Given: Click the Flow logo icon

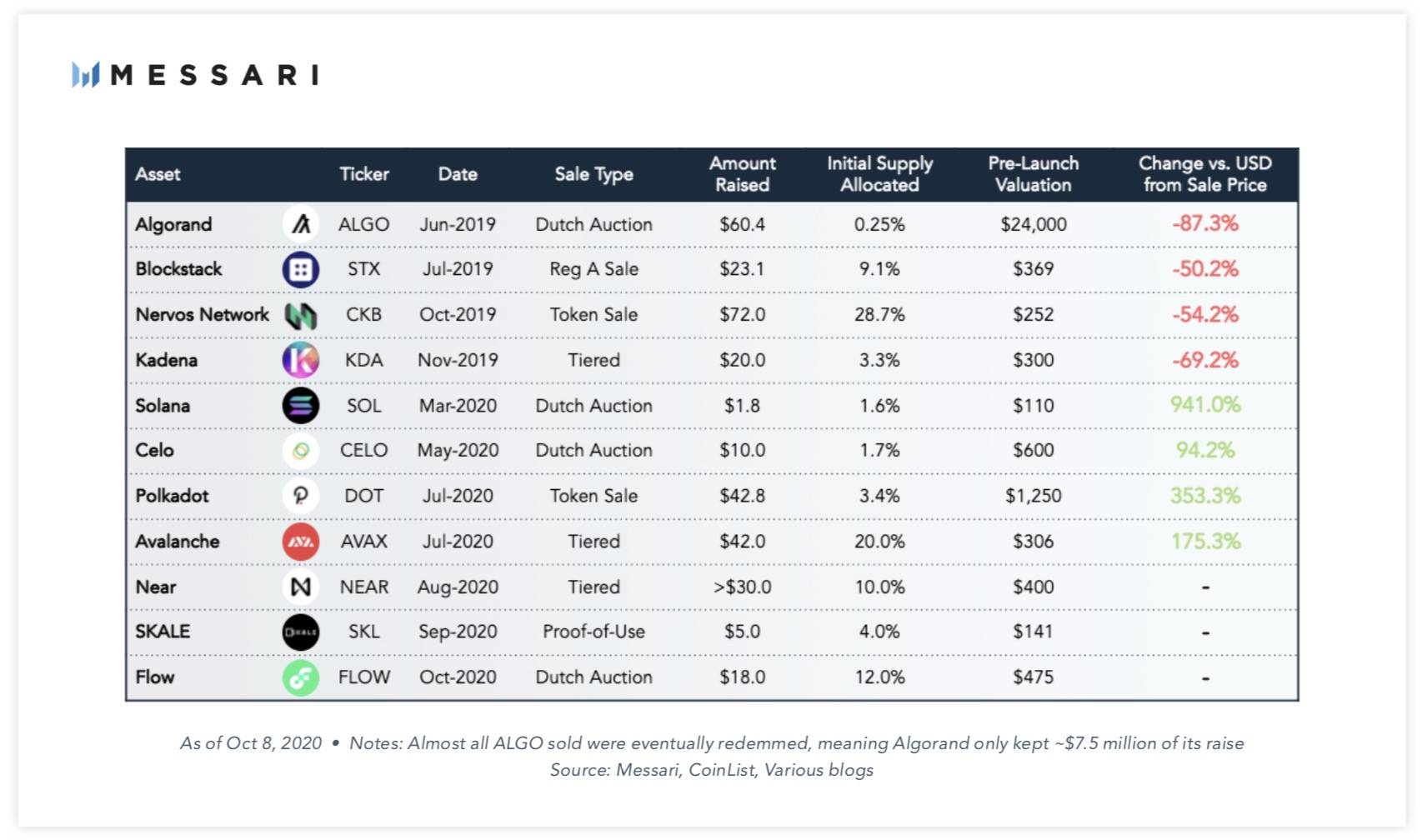Looking at the screenshot, I should click(x=300, y=677).
